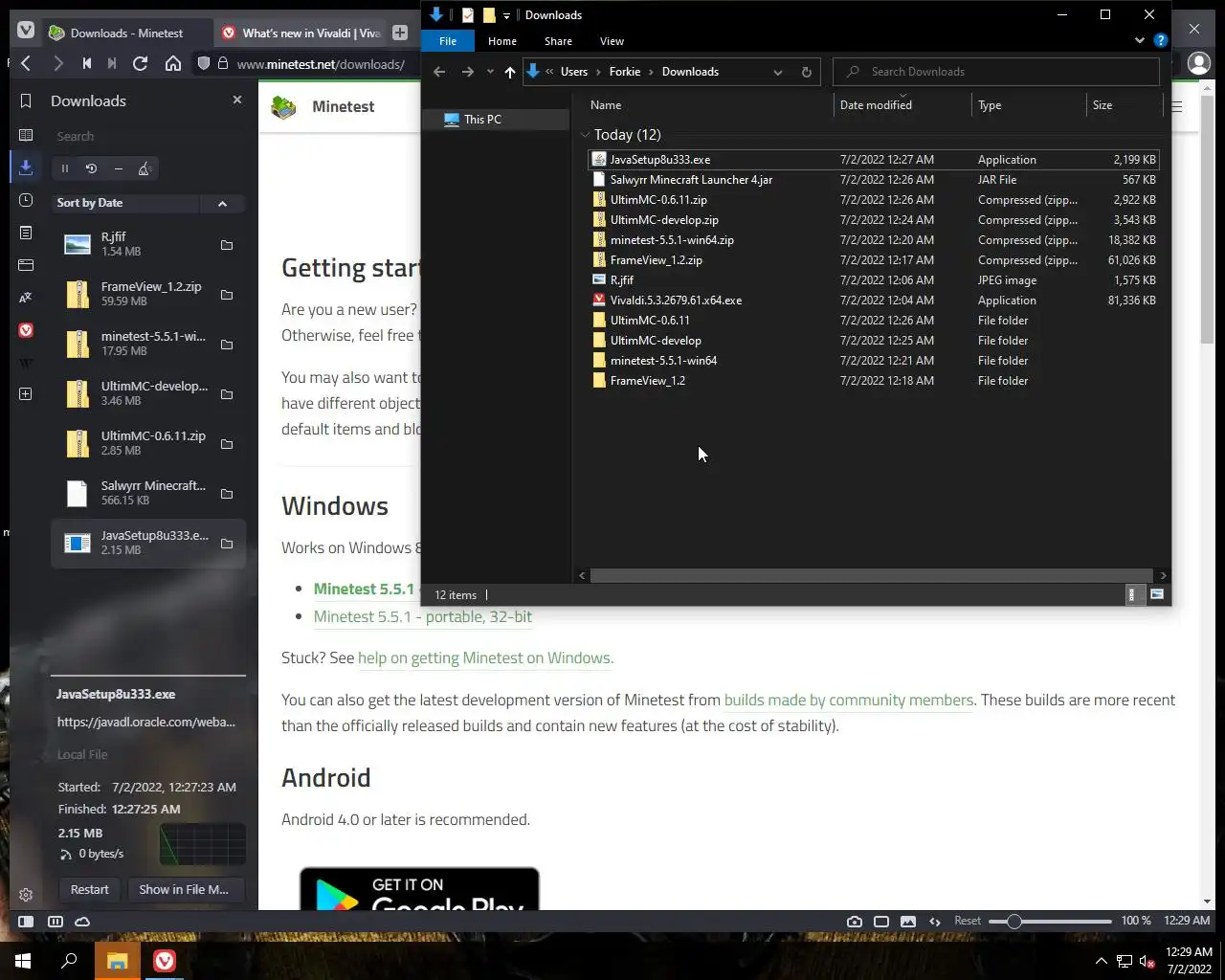The image size is (1225, 980).
Task: Adjust the page zoom slider handle
Action: [1014, 922]
